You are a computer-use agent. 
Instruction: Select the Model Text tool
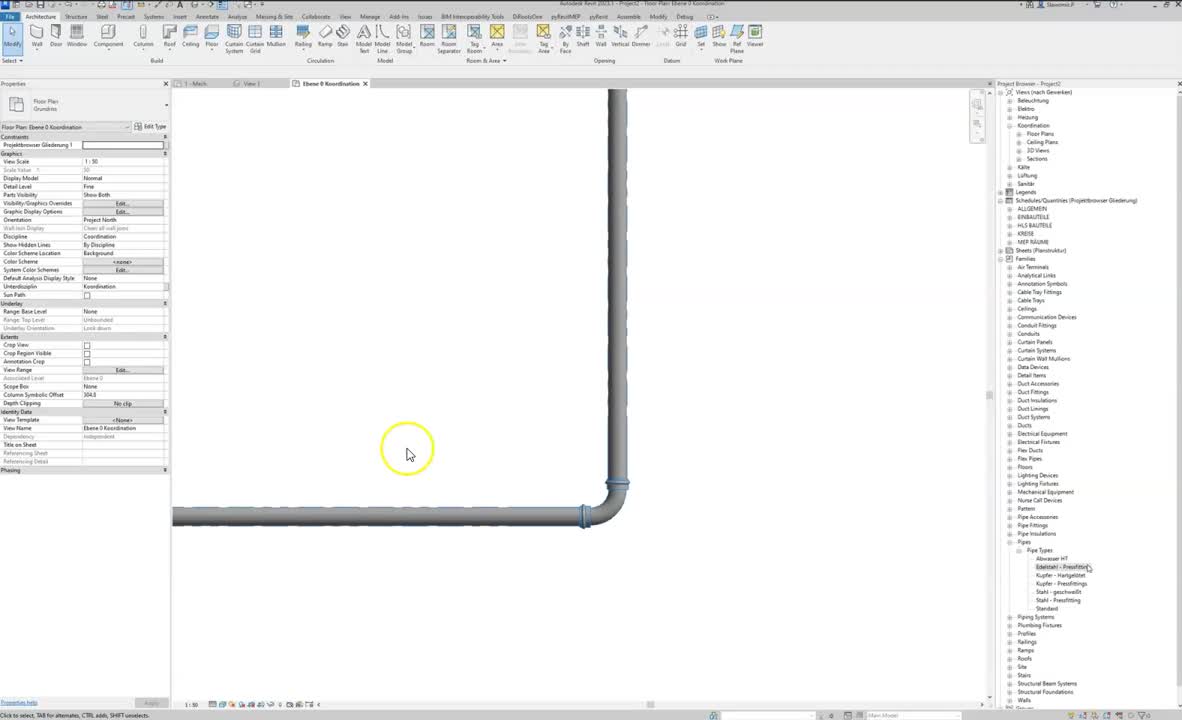364,40
